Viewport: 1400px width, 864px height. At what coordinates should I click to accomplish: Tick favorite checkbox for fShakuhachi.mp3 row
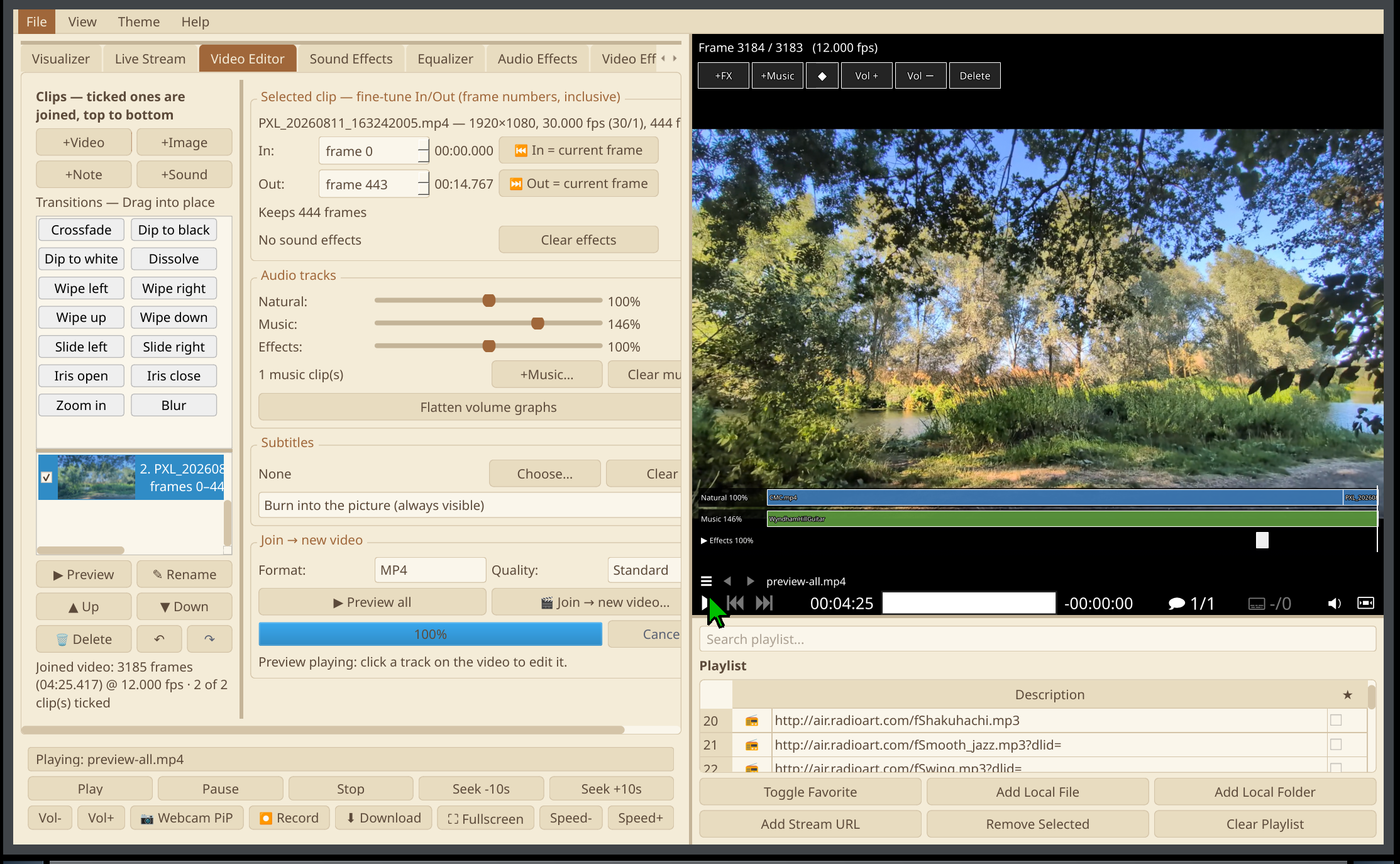[x=1336, y=720]
